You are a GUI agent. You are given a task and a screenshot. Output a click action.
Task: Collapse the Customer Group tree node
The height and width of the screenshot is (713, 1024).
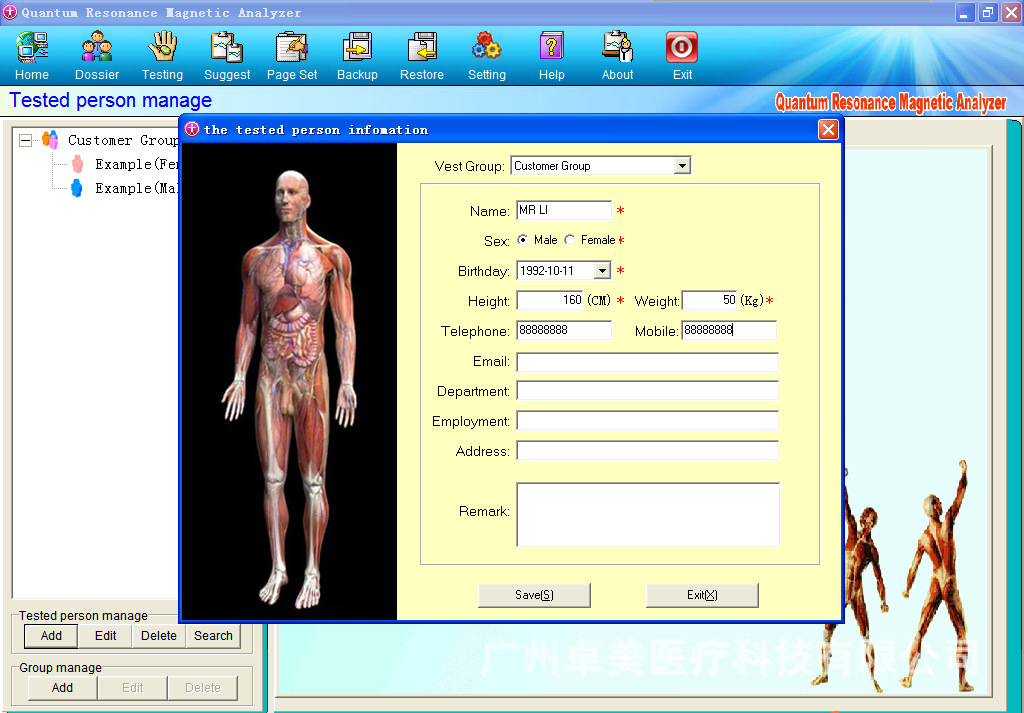coord(25,140)
